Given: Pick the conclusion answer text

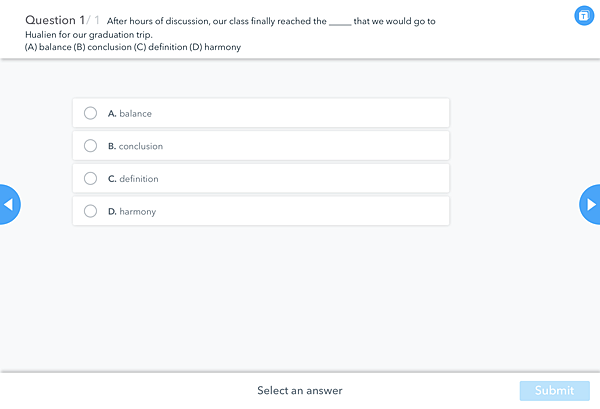Looking at the screenshot, I should [x=140, y=146].
